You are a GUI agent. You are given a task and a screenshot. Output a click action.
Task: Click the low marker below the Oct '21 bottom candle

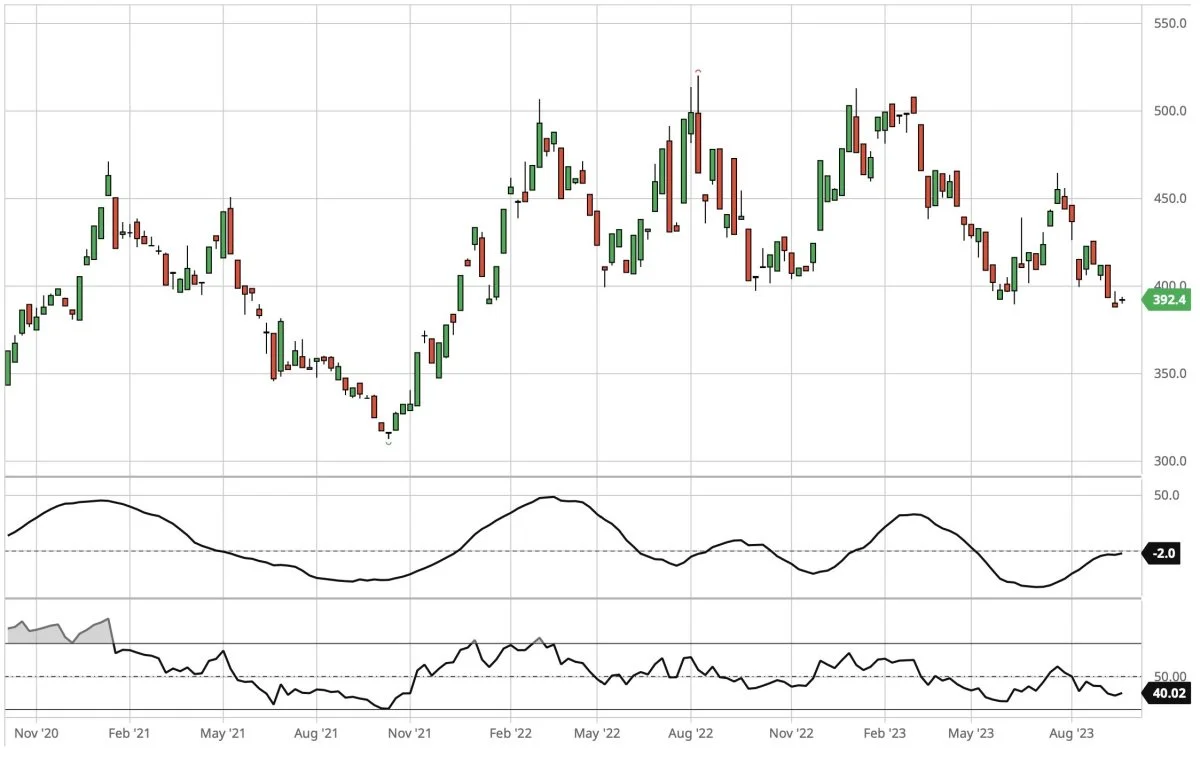click(x=388, y=442)
